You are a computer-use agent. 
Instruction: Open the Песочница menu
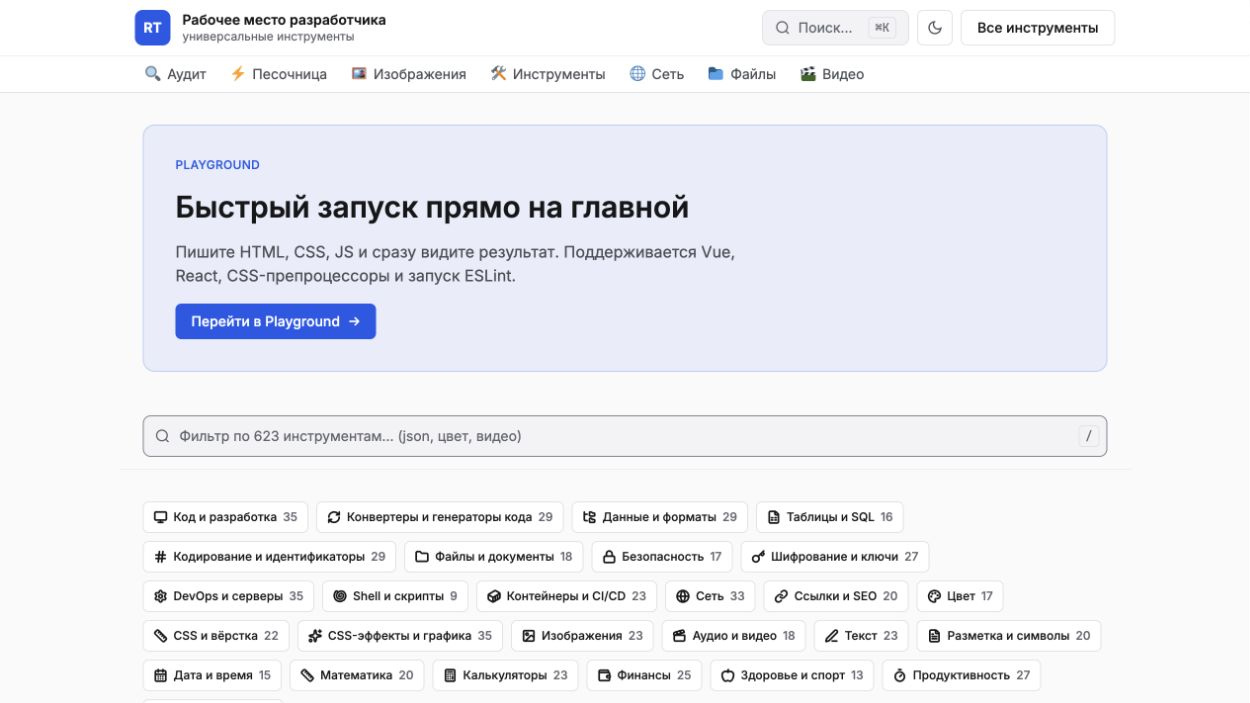point(278,74)
